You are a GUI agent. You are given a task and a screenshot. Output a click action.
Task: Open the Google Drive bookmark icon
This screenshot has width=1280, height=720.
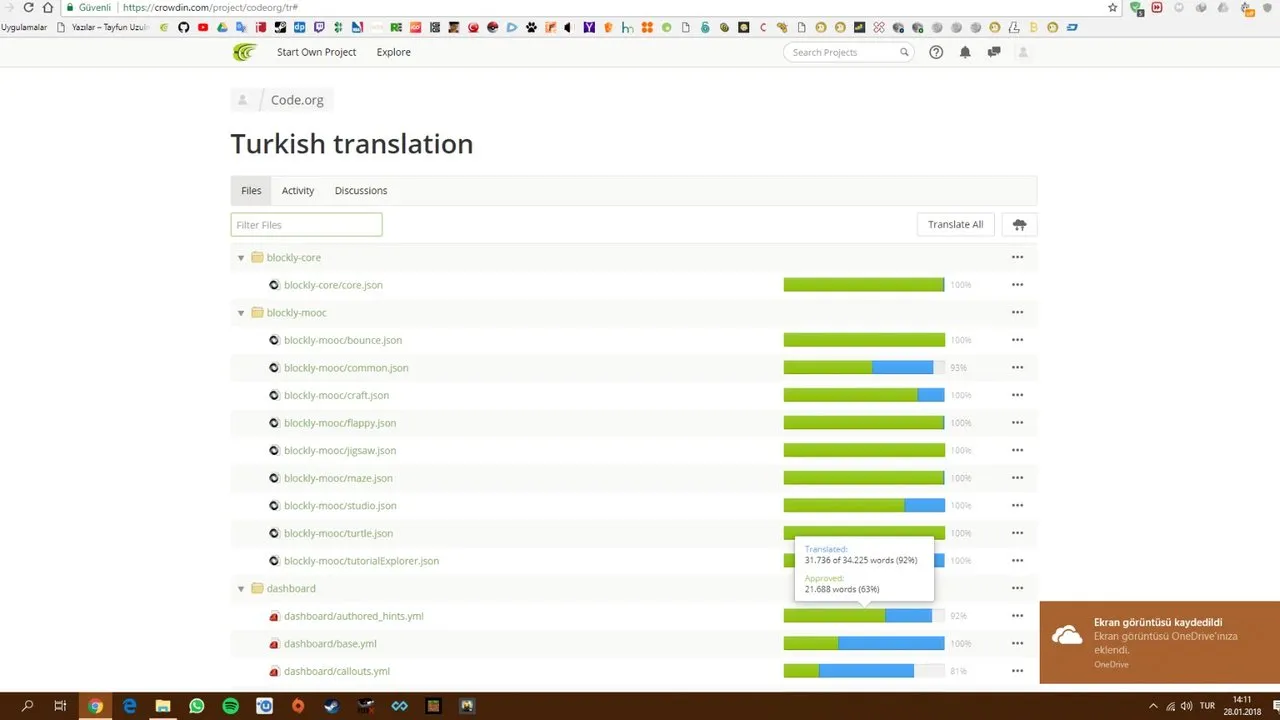[x=222, y=27]
